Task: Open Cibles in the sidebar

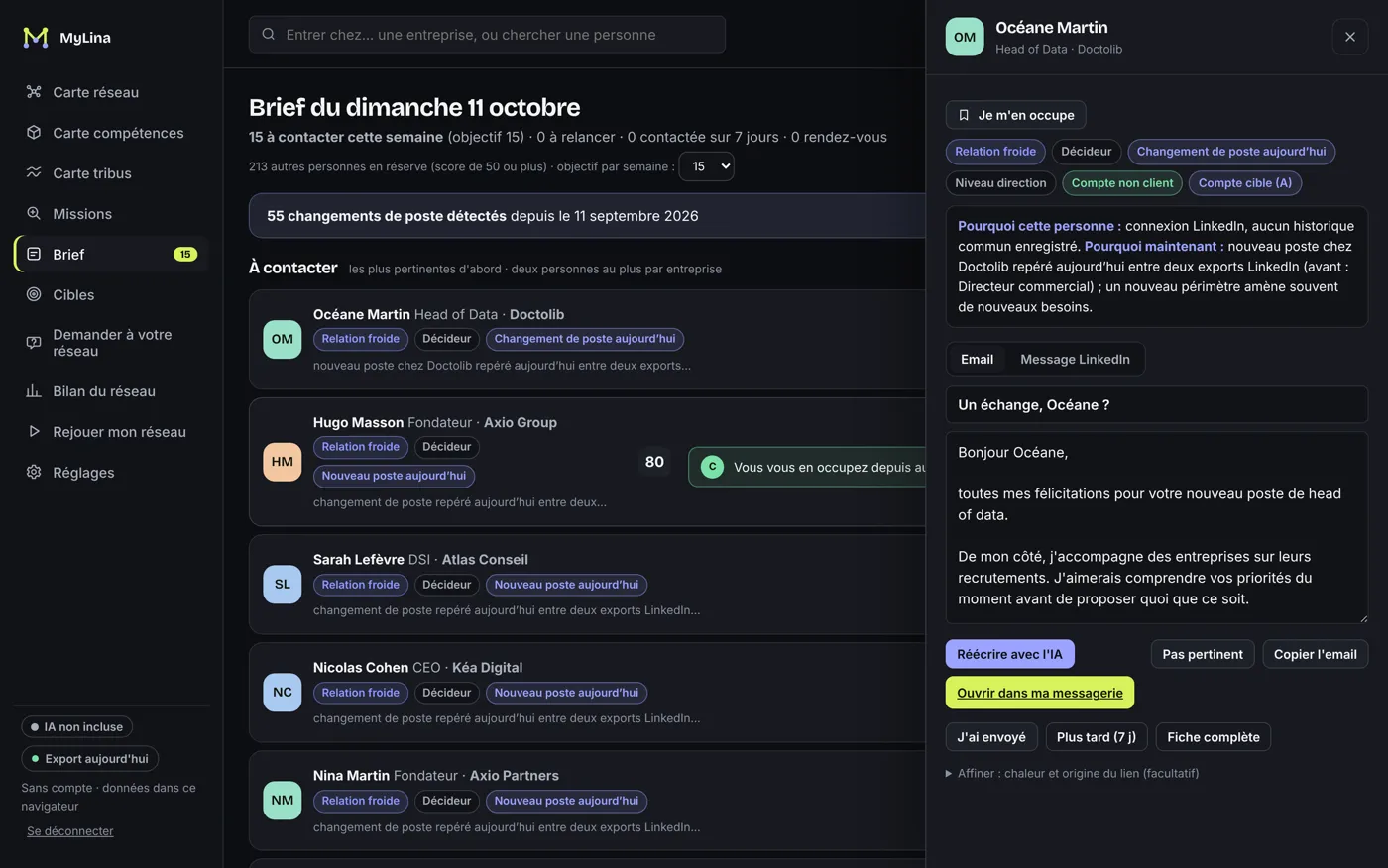Action: pos(111,295)
